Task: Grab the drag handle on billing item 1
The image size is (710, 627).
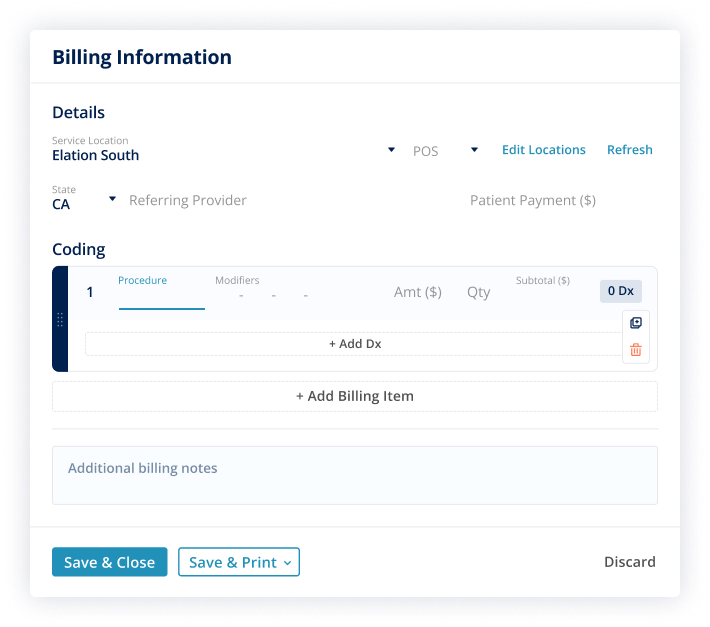Action: pos(60,320)
